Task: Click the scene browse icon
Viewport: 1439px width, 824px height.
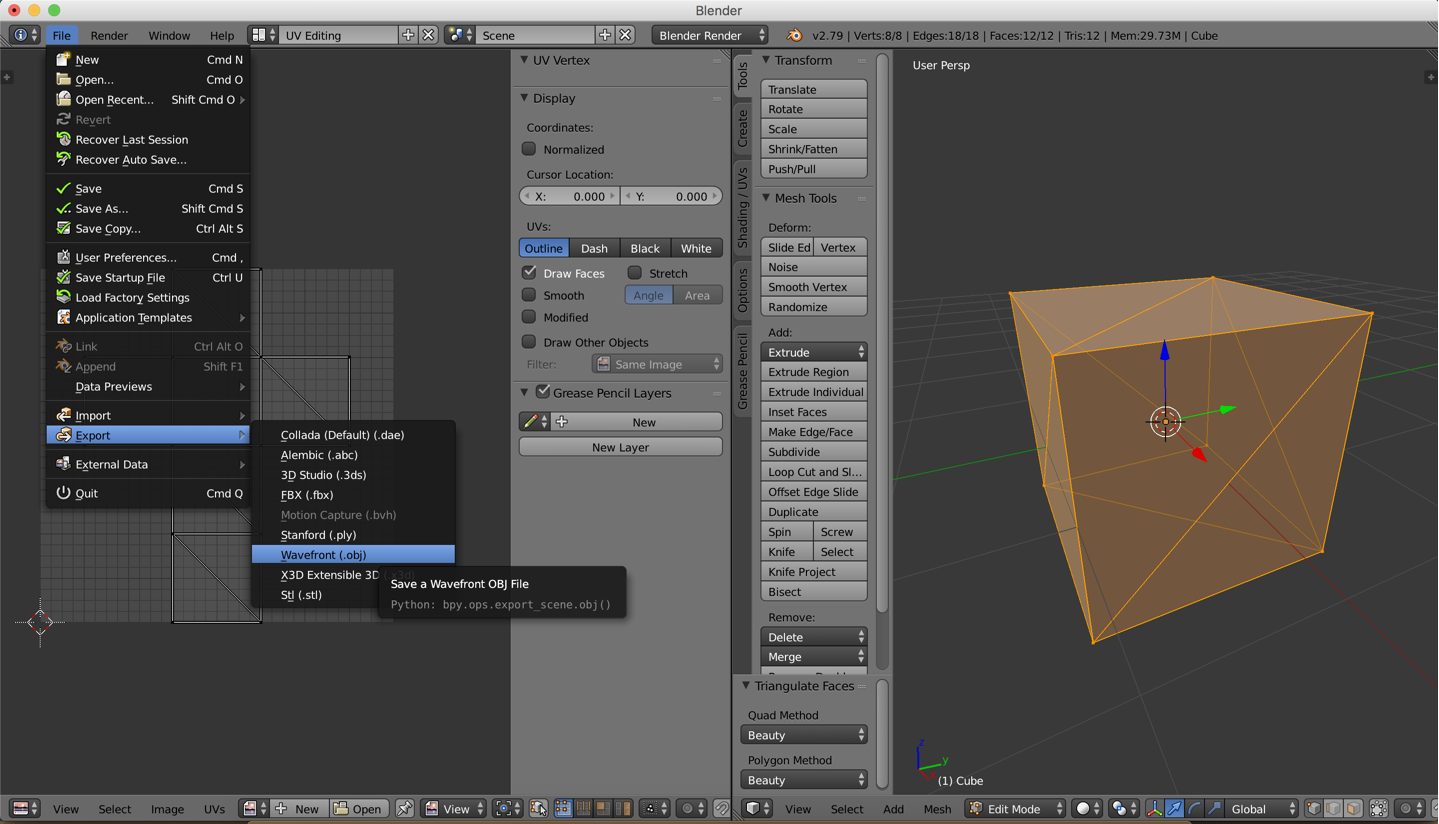Action: (460, 35)
